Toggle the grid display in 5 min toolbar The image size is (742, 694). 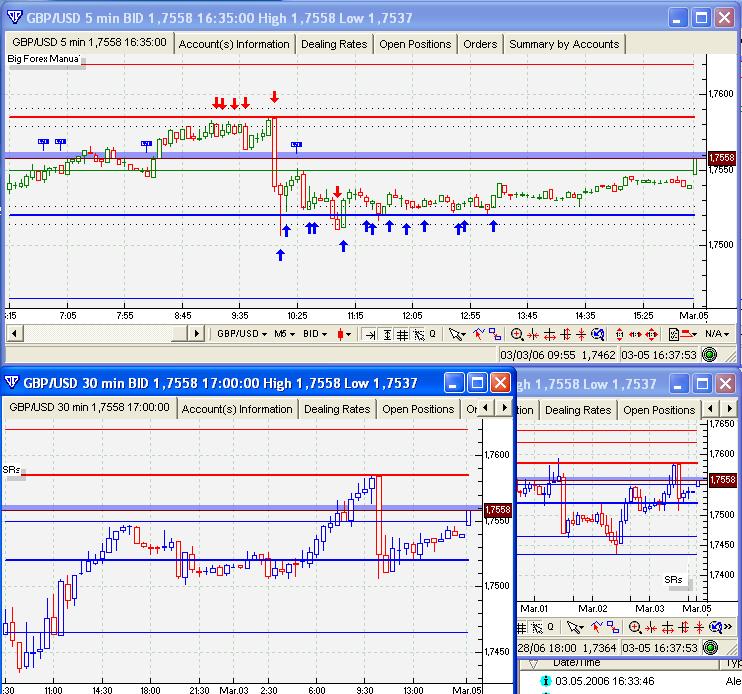tap(402, 334)
